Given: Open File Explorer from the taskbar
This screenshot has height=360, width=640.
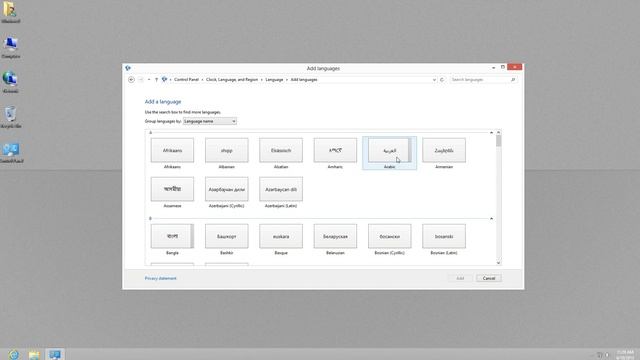Looking at the screenshot, I should tap(34, 355).
